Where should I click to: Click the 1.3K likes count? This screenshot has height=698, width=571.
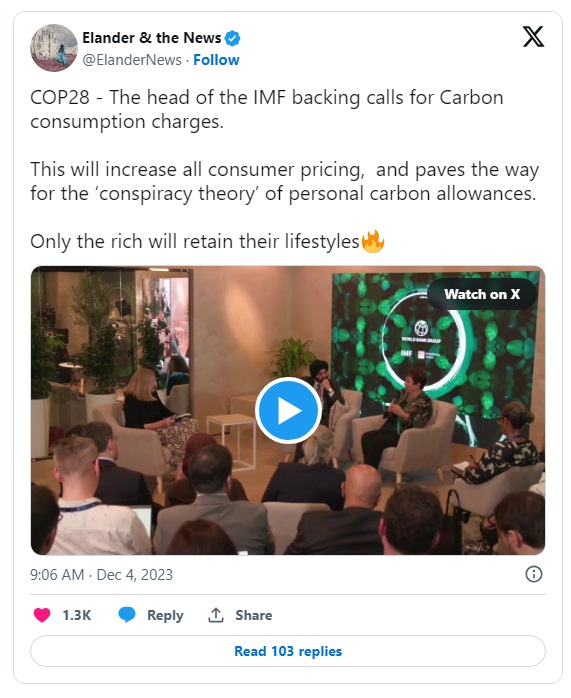(x=77, y=615)
